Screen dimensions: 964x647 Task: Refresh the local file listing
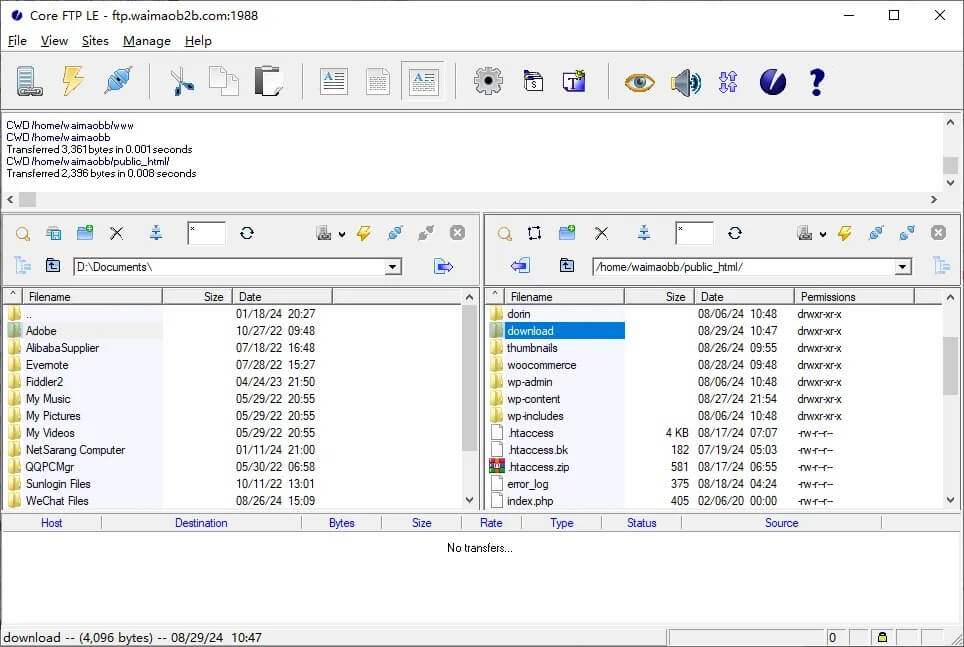pos(247,233)
